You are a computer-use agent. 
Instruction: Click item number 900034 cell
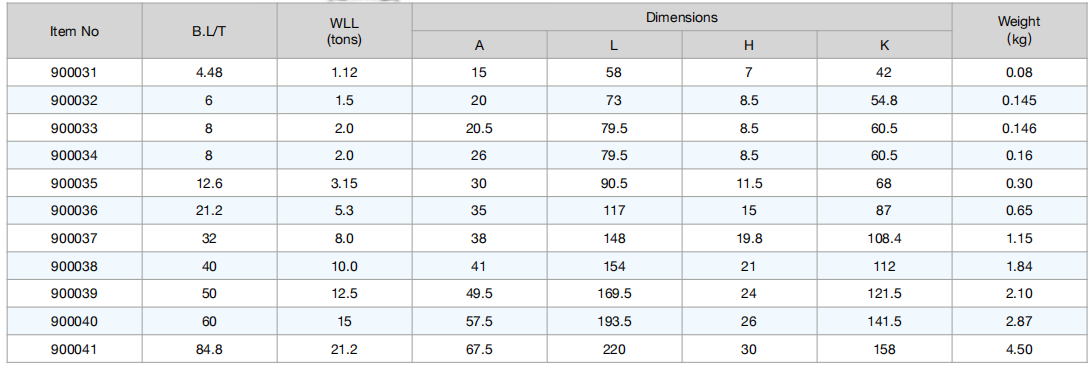74,156
